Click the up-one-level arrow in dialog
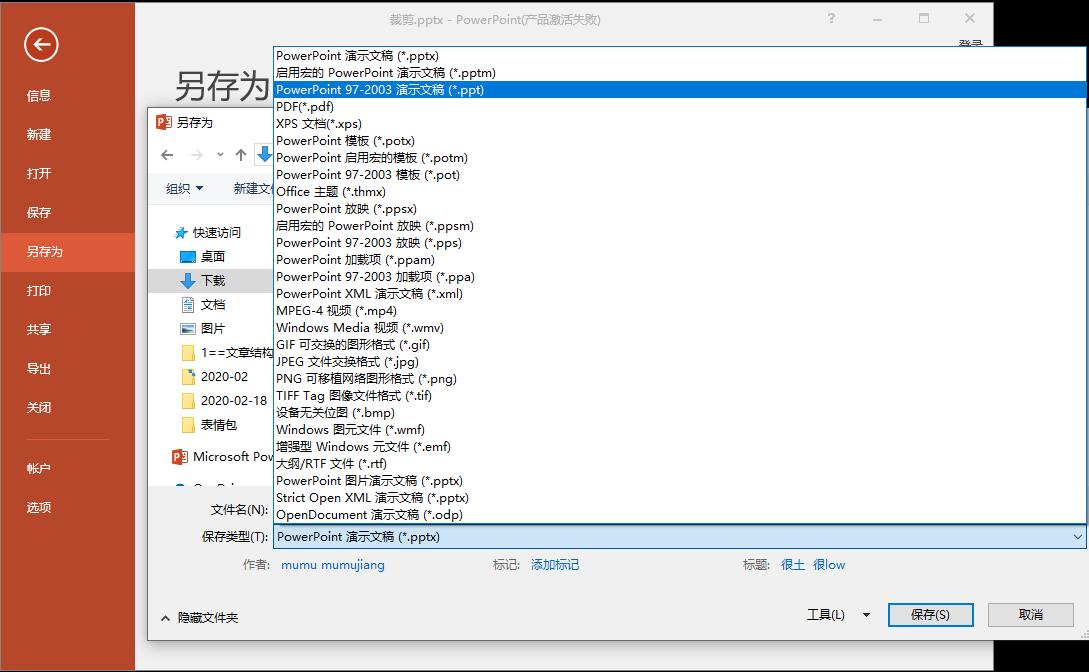 click(x=240, y=155)
